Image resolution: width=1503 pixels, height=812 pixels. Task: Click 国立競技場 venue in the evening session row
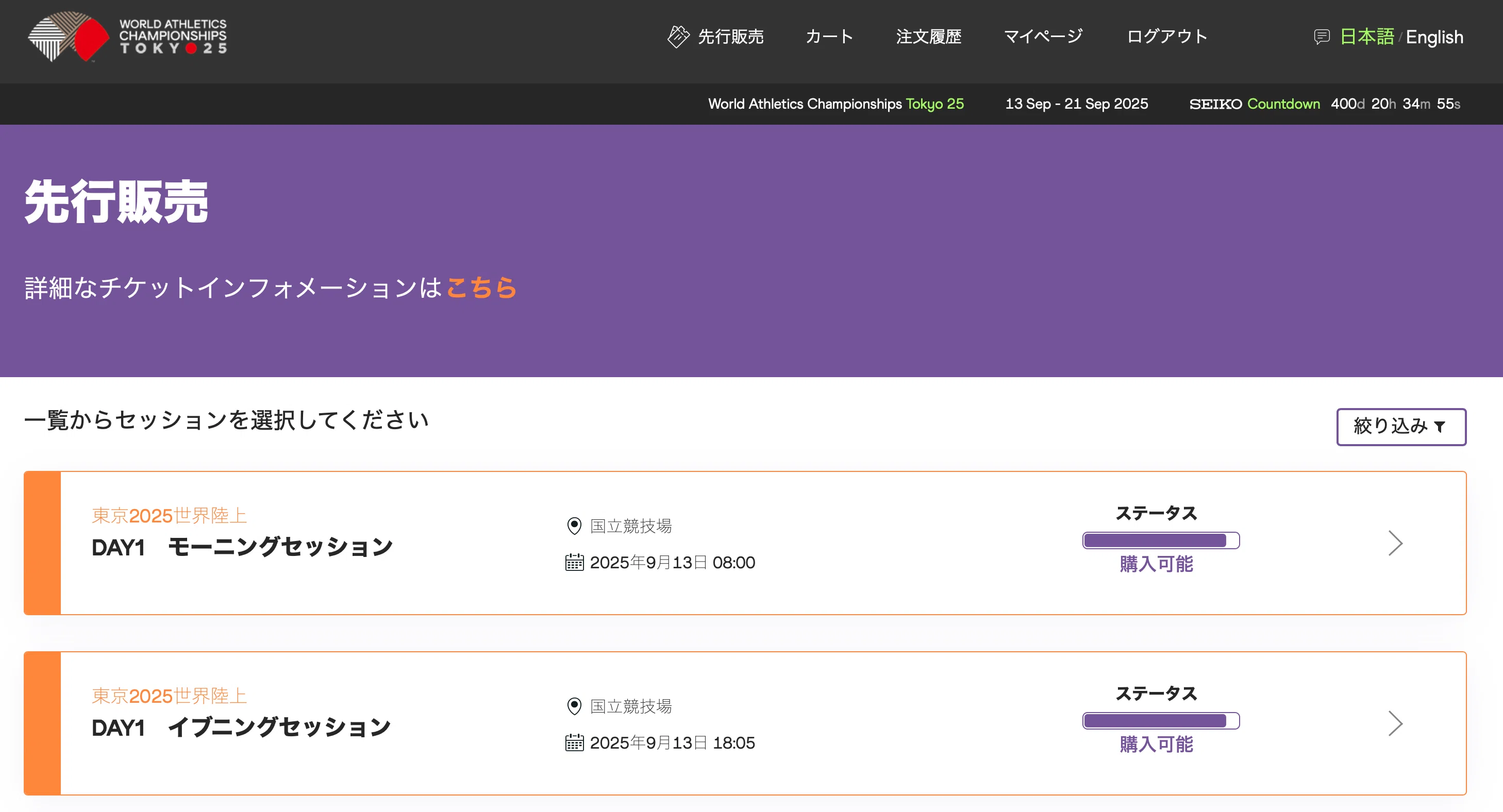[631, 706]
